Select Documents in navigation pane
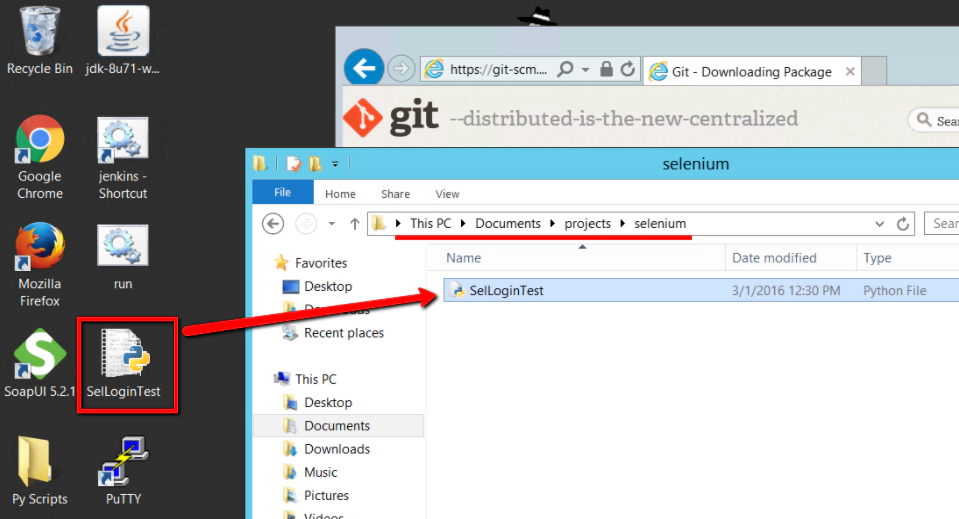The width and height of the screenshot is (959, 519). [x=337, y=426]
